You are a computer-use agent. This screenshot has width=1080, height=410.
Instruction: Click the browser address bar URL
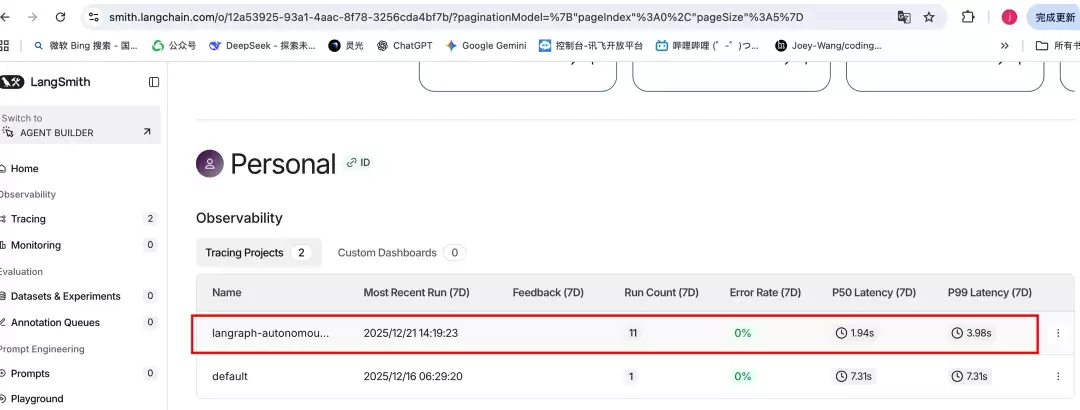455,17
